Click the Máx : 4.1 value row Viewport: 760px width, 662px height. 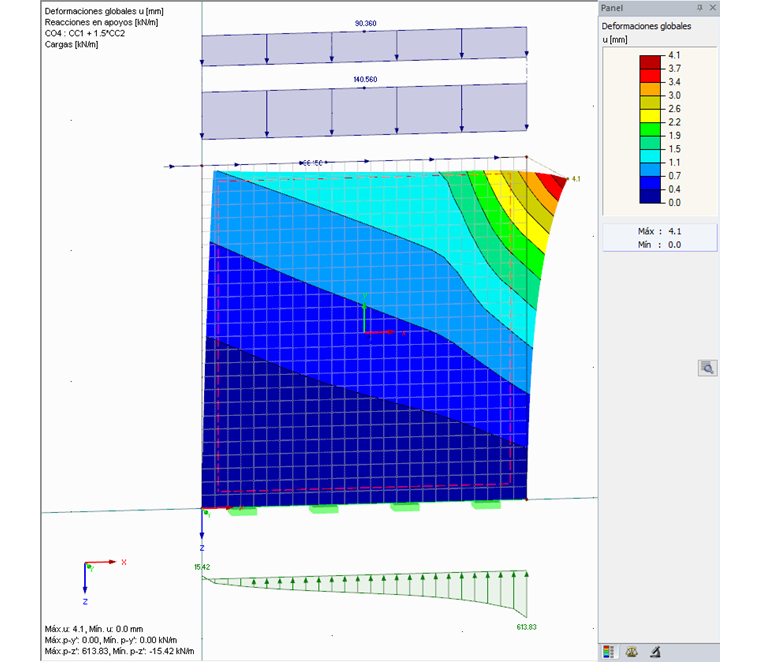659,231
